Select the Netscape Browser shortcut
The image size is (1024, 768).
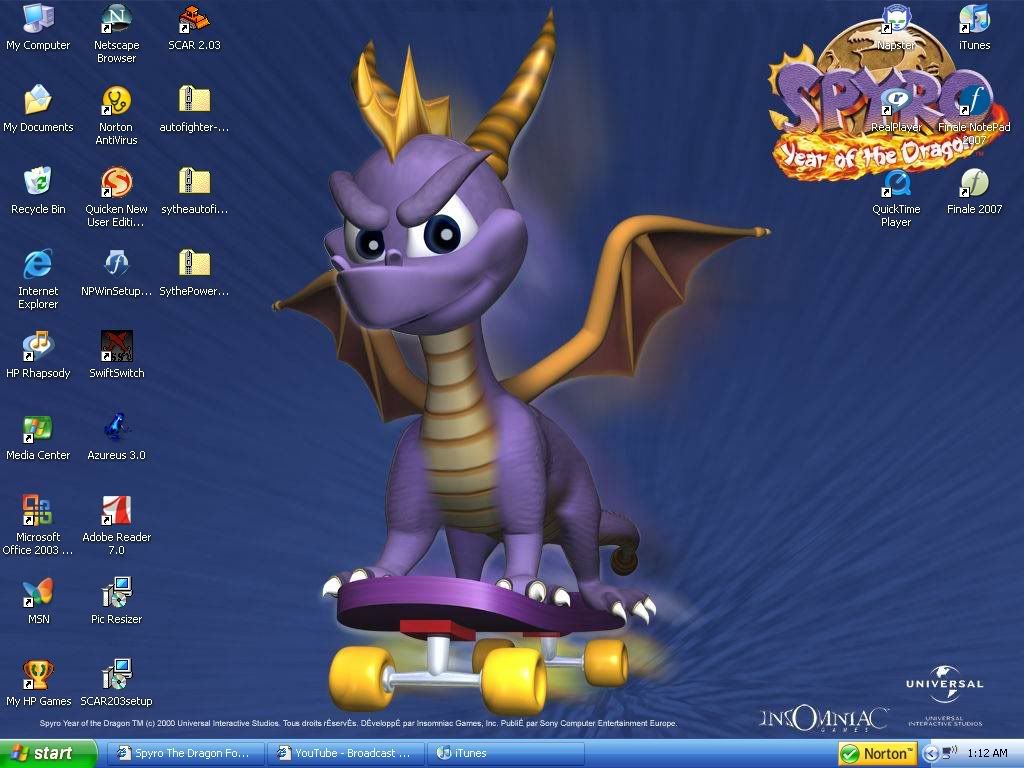pyautogui.click(x=116, y=20)
